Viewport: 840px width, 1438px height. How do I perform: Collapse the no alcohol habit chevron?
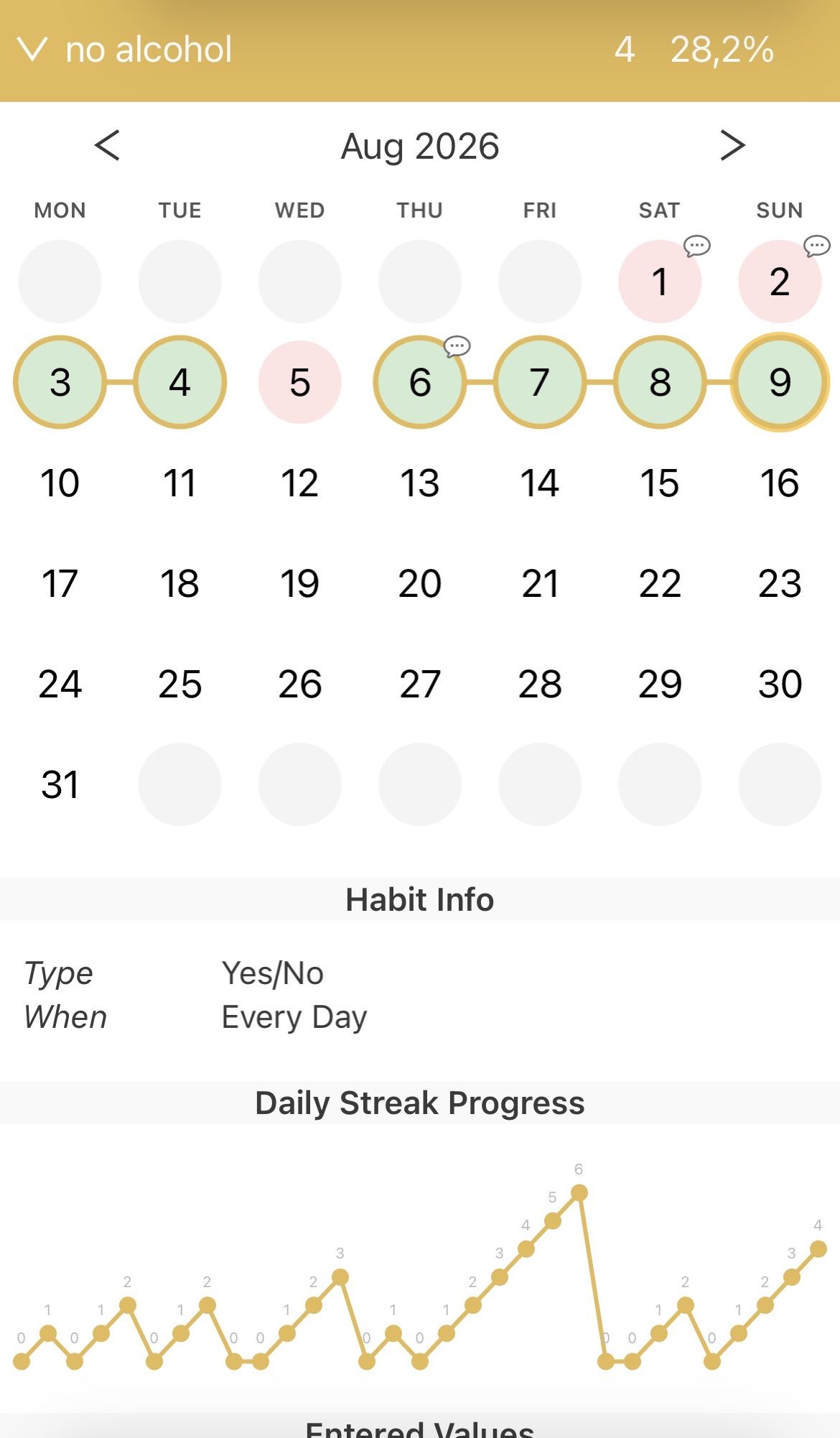pos(32,50)
